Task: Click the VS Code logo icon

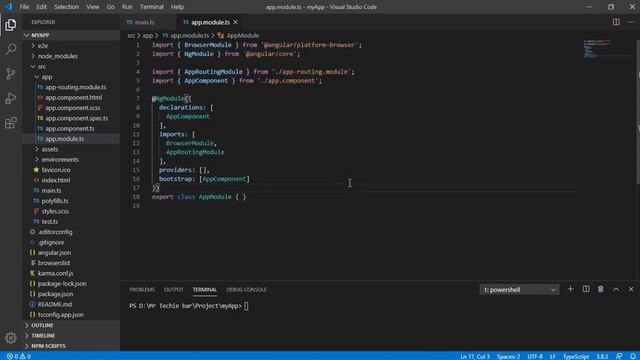Action: pos(8,7)
